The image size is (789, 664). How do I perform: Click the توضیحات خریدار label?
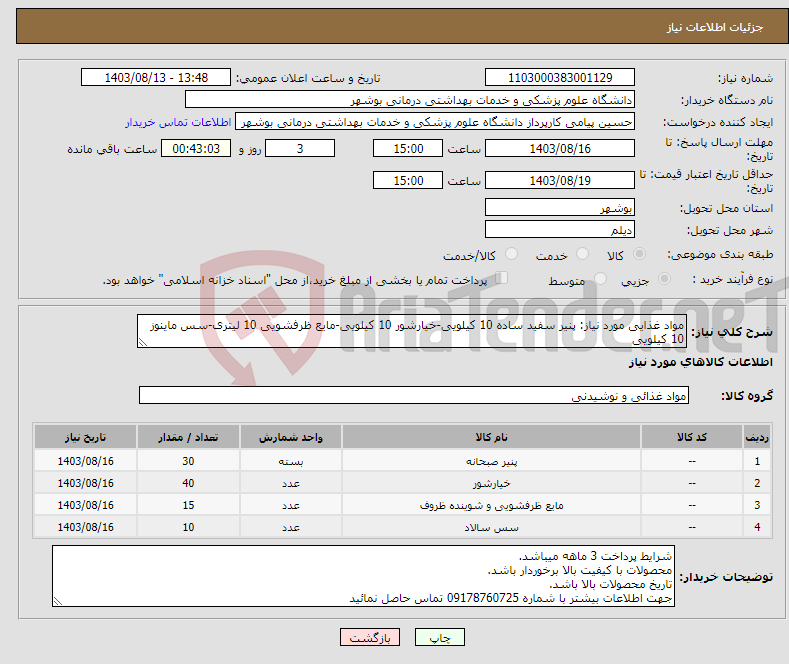(x=726, y=576)
